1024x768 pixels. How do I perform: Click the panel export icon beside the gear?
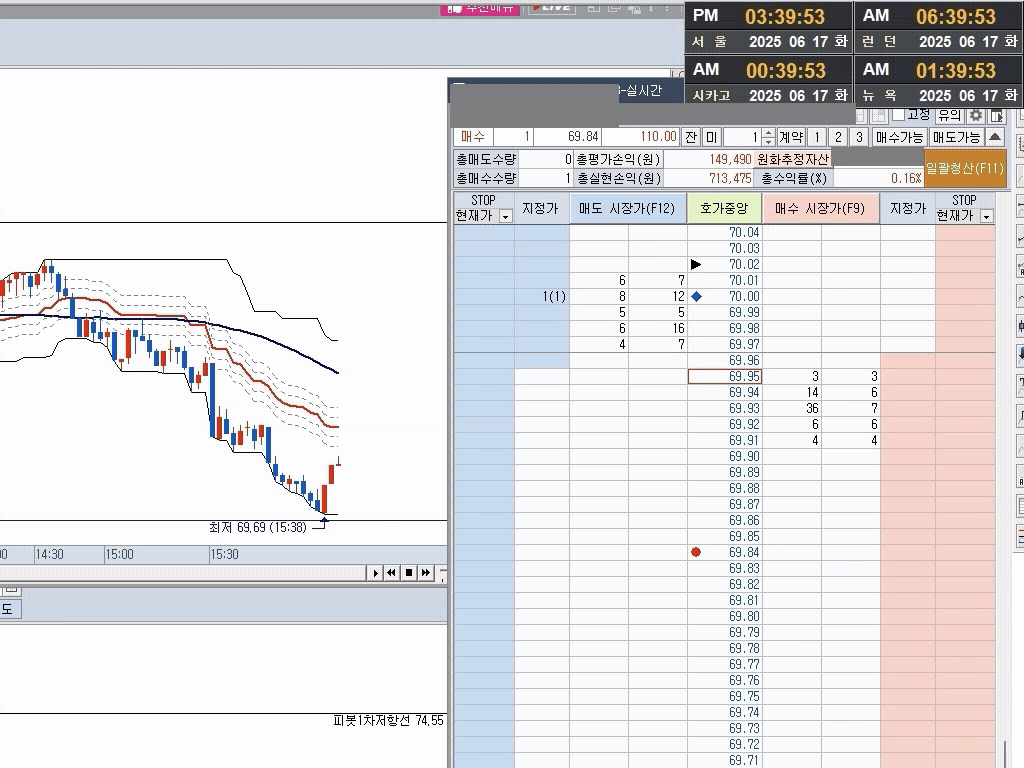click(x=996, y=116)
